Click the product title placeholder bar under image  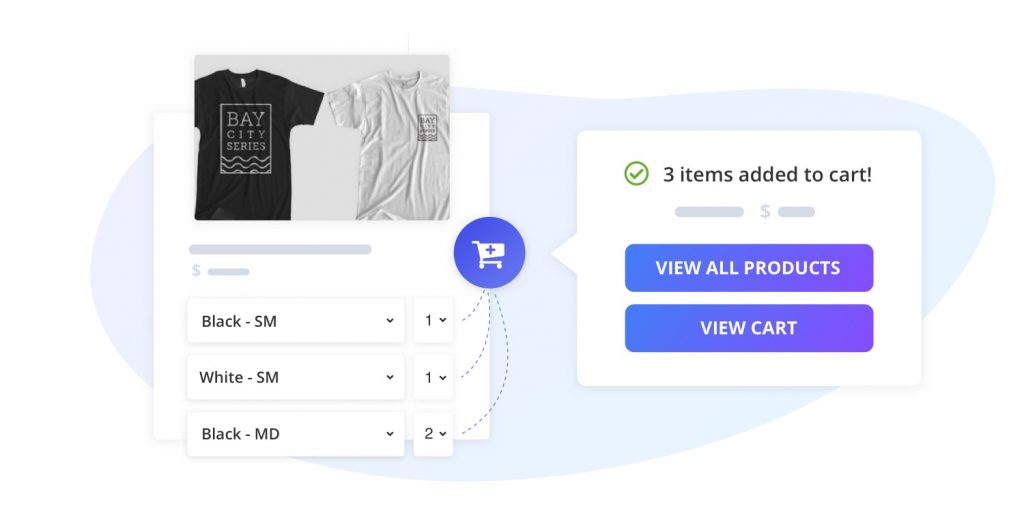[x=280, y=250]
